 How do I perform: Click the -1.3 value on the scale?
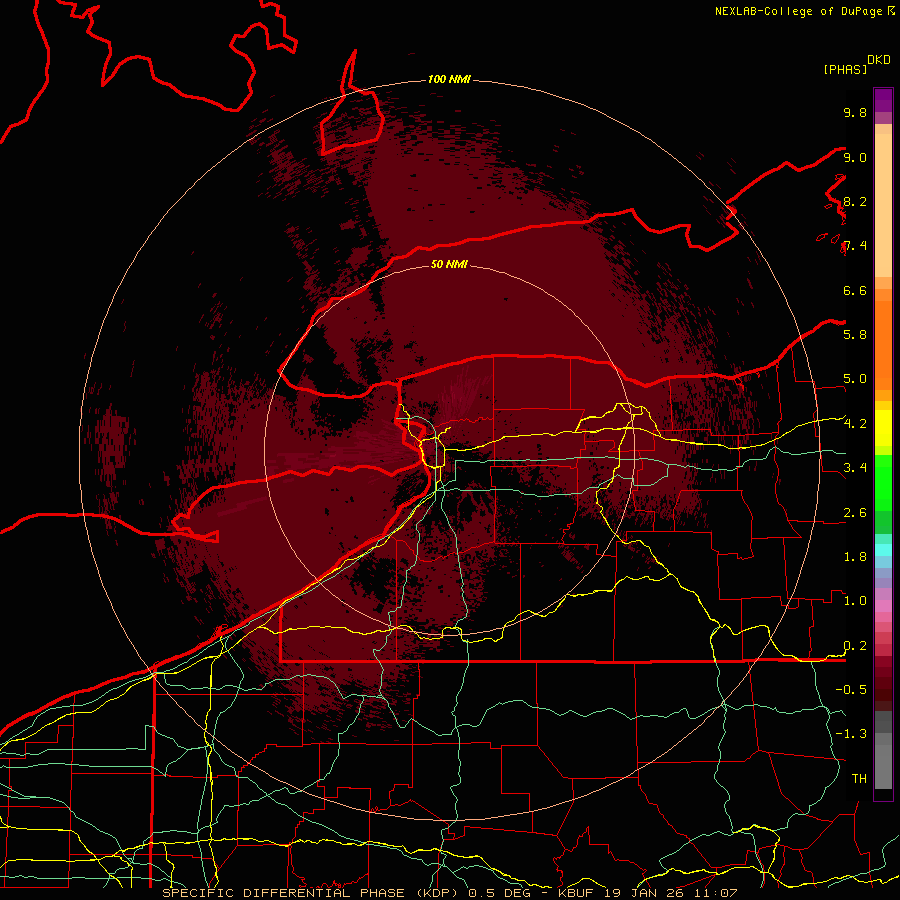(851, 734)
